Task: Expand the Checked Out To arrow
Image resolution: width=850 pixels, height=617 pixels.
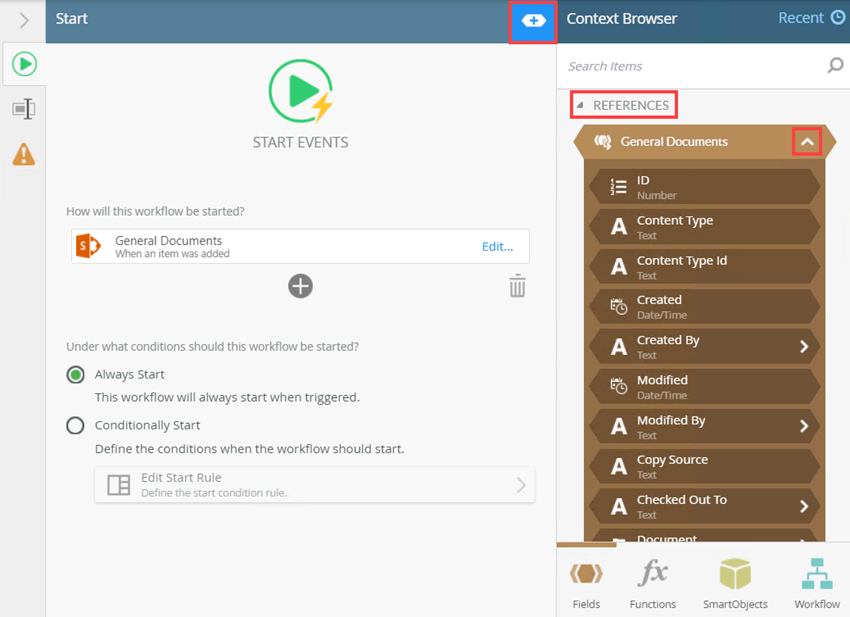Action: [x=804, y=506]
